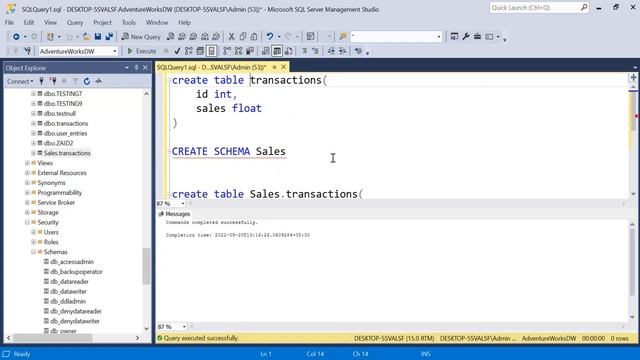Copy selection using the copy icon
The width and height of the screenshot is (640, 360).
[243, 37]
